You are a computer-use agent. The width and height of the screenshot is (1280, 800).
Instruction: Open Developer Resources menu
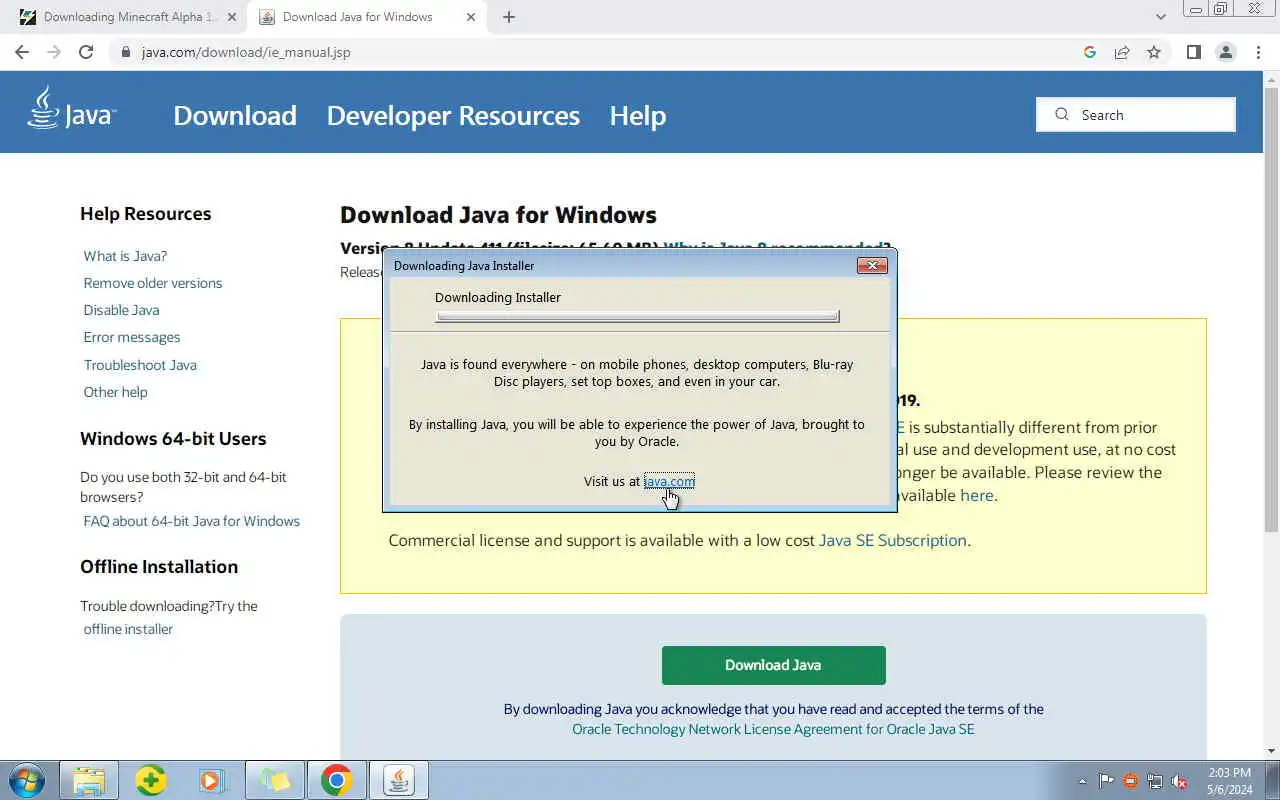[453, 115]
